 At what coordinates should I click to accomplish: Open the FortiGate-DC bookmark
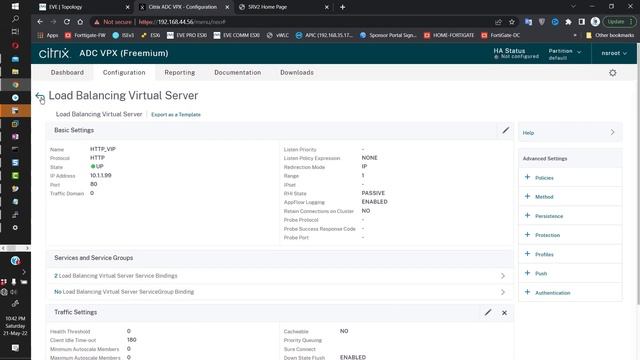[500, 36]
